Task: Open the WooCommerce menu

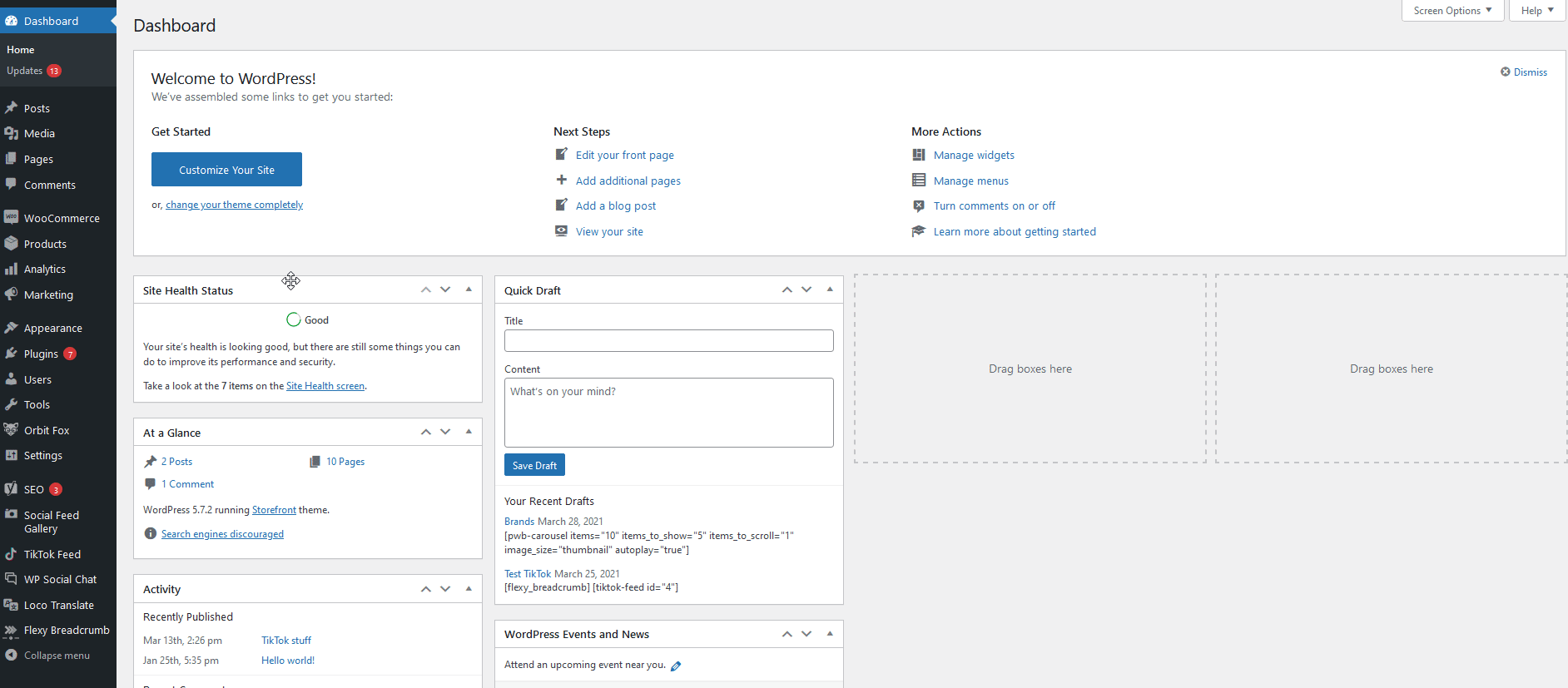Action: 58,218
